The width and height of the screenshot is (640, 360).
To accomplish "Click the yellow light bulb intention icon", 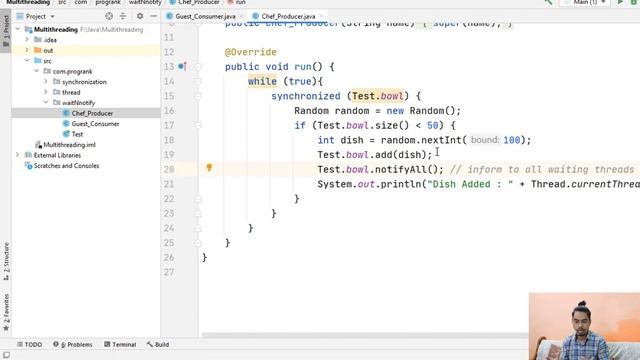I will 209,167.
